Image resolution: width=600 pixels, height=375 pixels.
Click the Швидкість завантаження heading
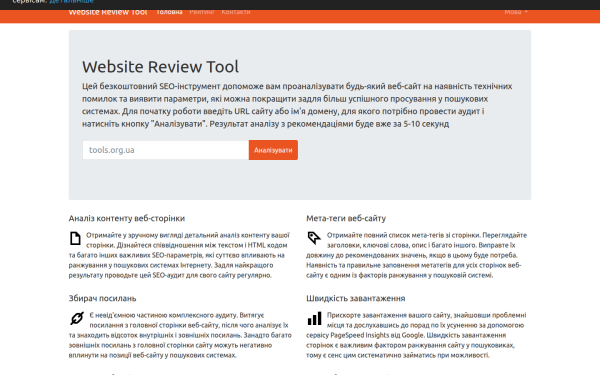coord(355,298)
